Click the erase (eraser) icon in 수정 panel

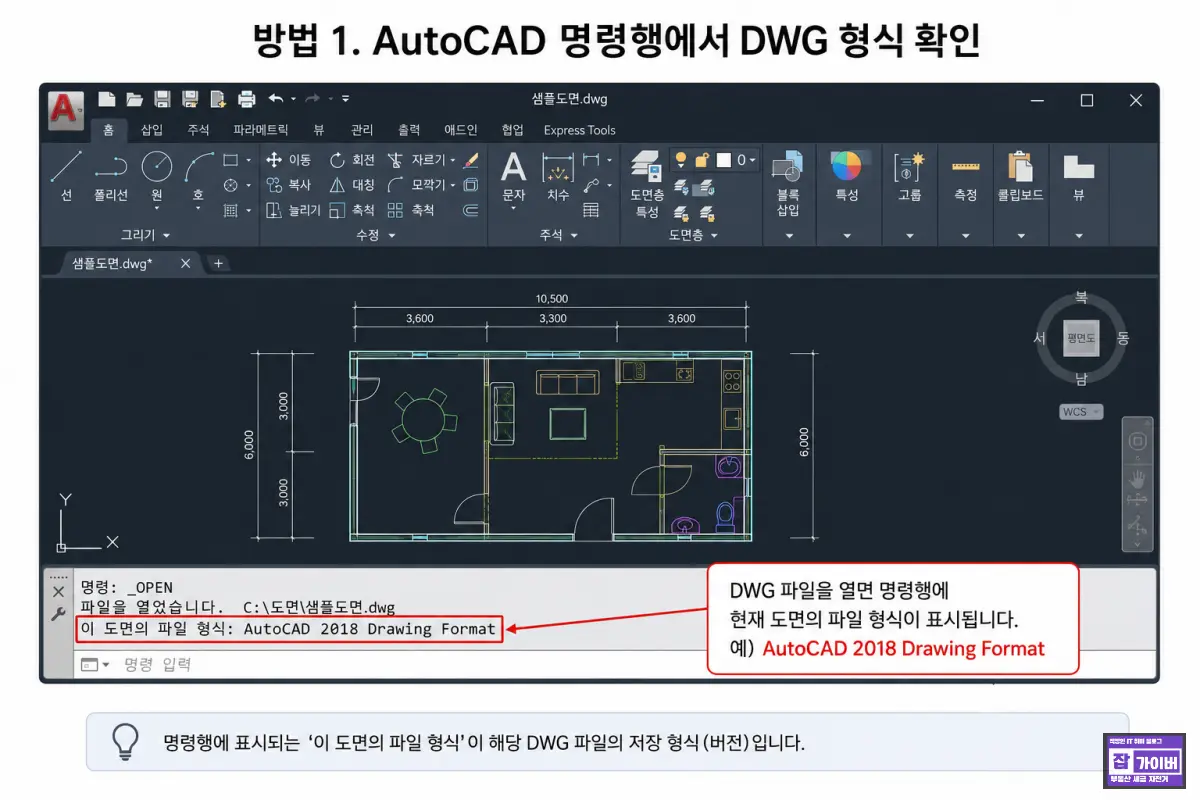coord(472,160)
